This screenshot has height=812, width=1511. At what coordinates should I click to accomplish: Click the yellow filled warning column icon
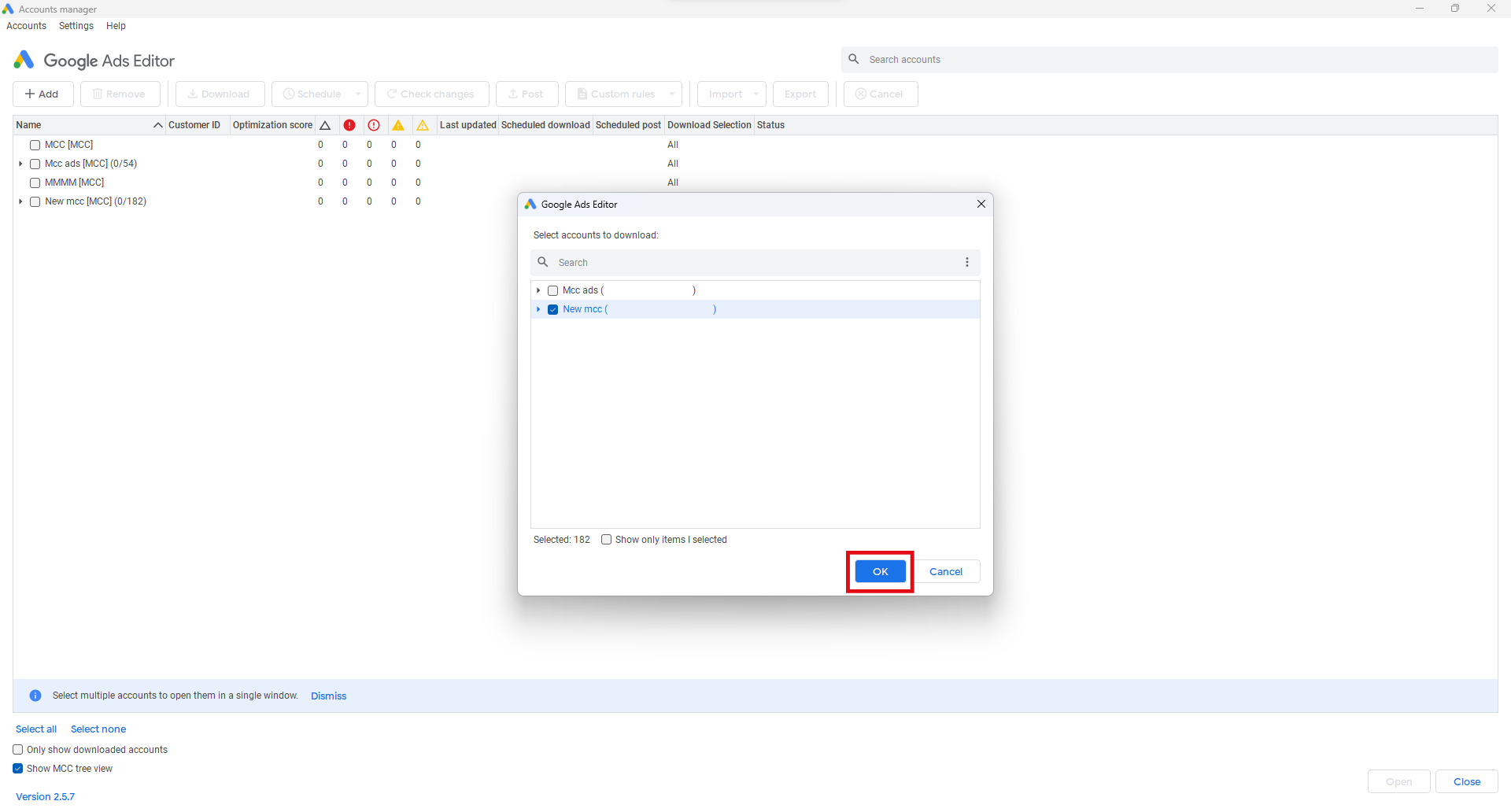(x=398, y=125)
